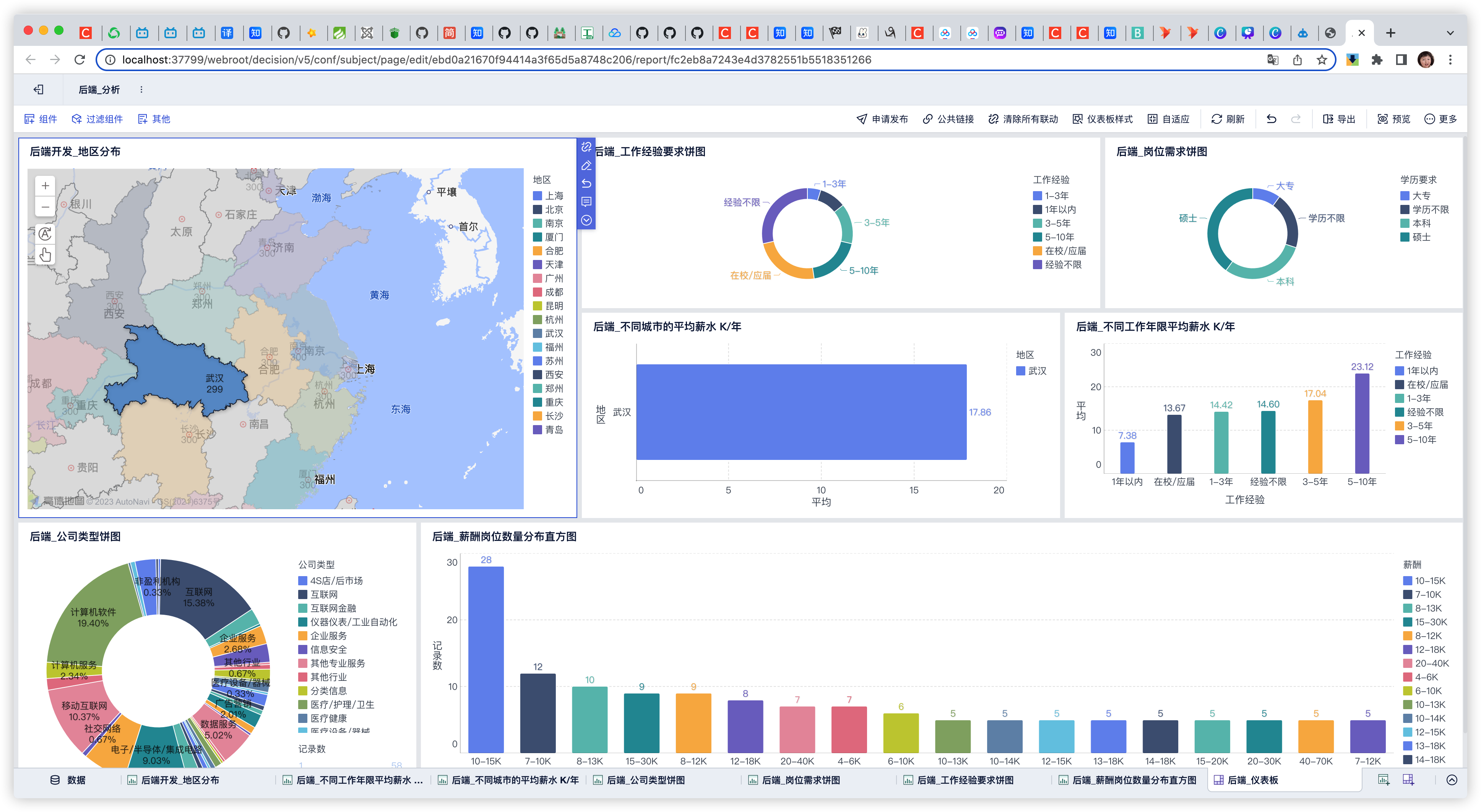Click the back/exit icon beside 后端_分析

39,89
